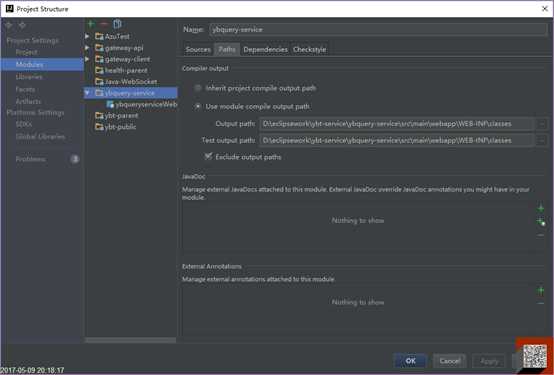The image size is (554, 375).
Task: Click Java-WebSocket module folder icon
Action: pos(99,82)
